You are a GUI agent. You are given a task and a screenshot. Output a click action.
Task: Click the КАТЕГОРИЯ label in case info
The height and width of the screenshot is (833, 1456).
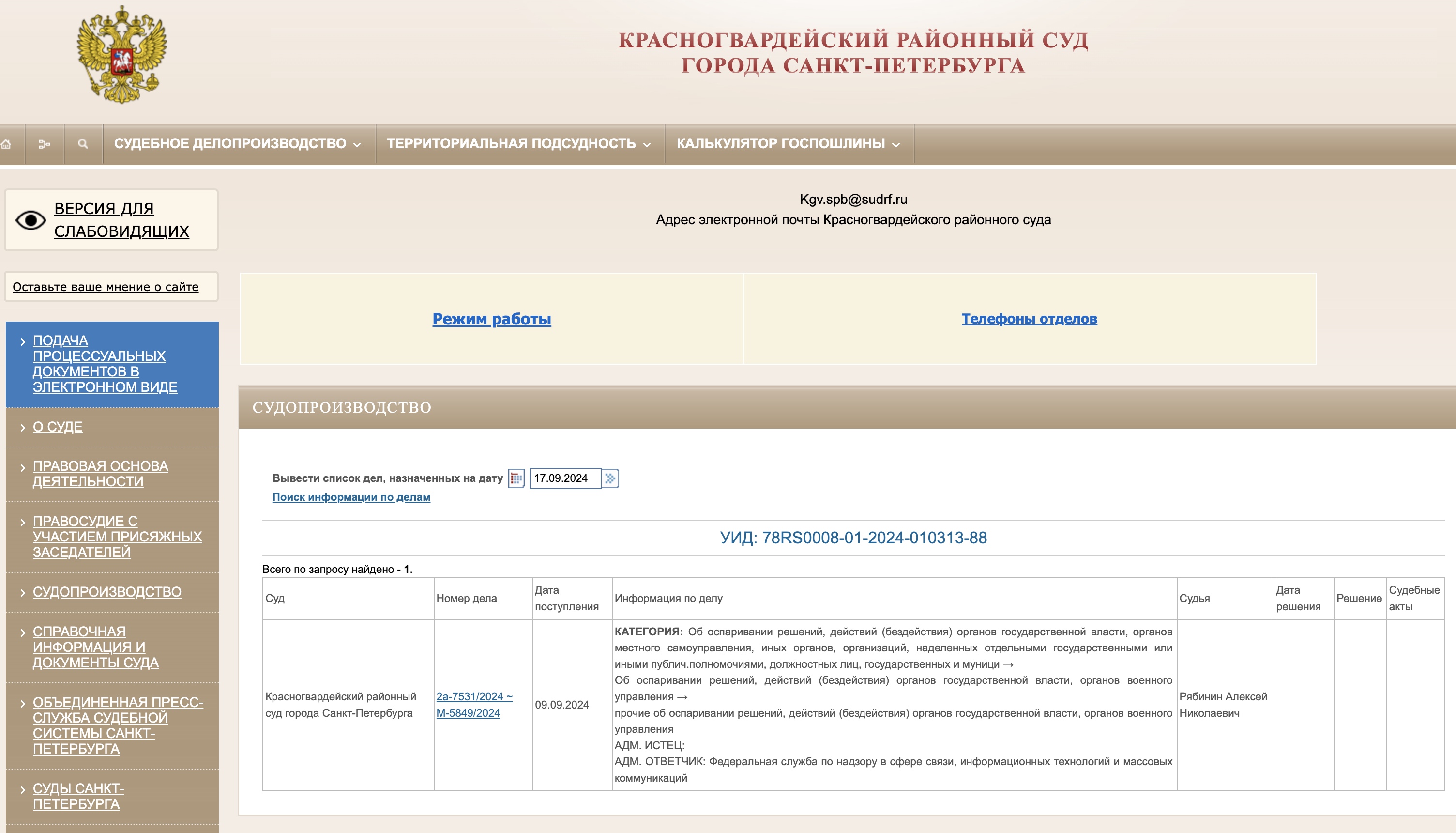[648, 632]
